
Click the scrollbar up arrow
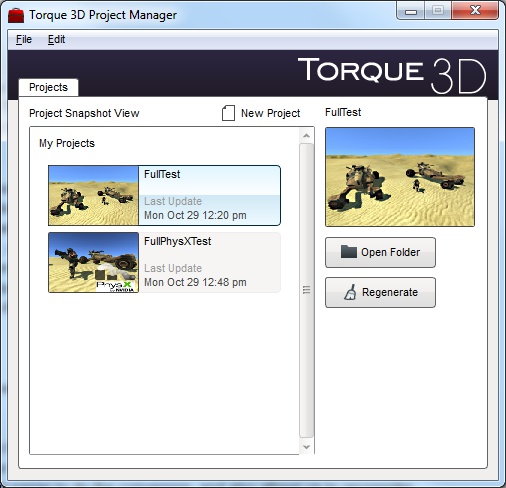click(x=306, y=136)
